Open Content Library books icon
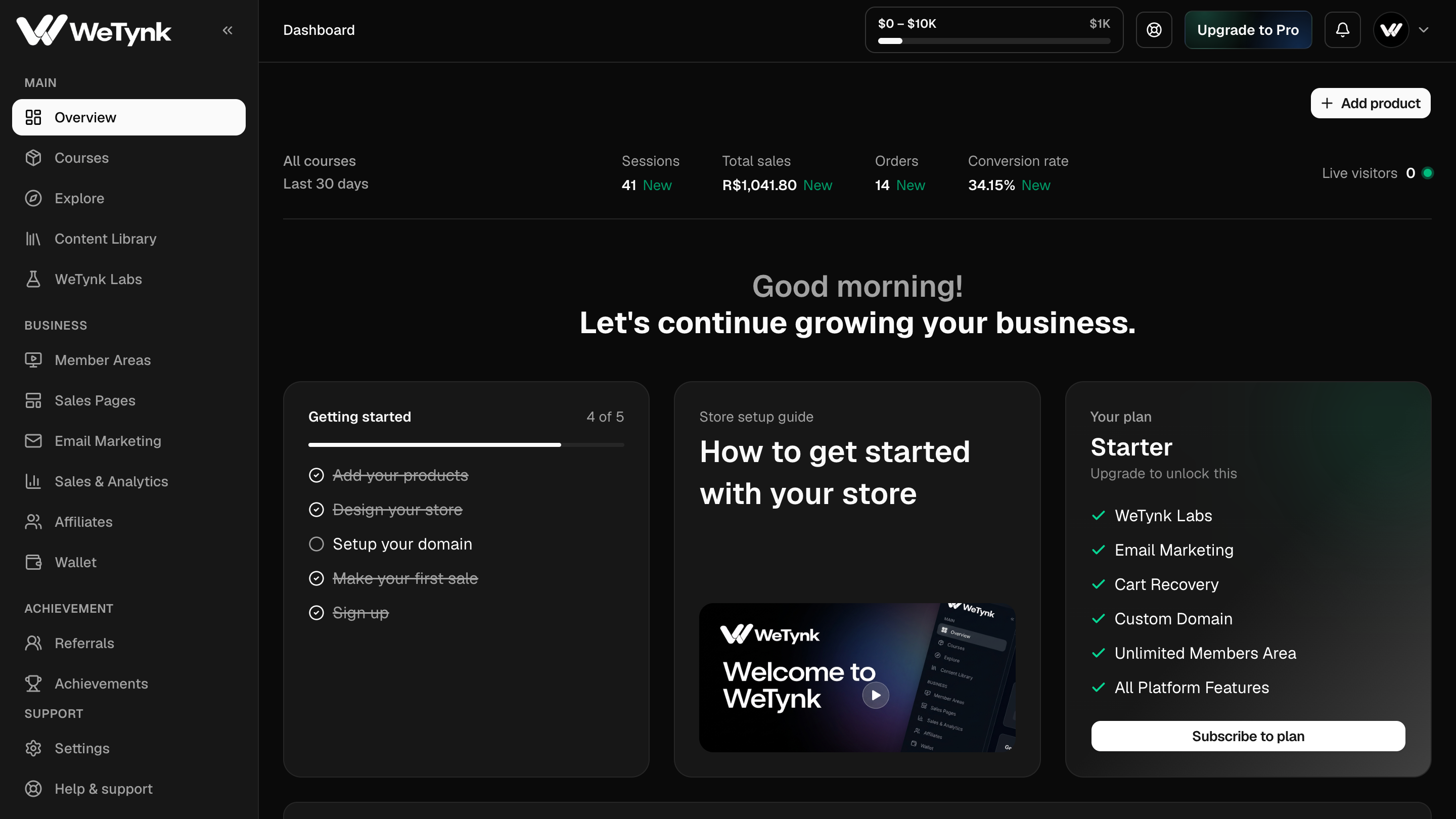The image size is (1456, 819). click(33, 239)
